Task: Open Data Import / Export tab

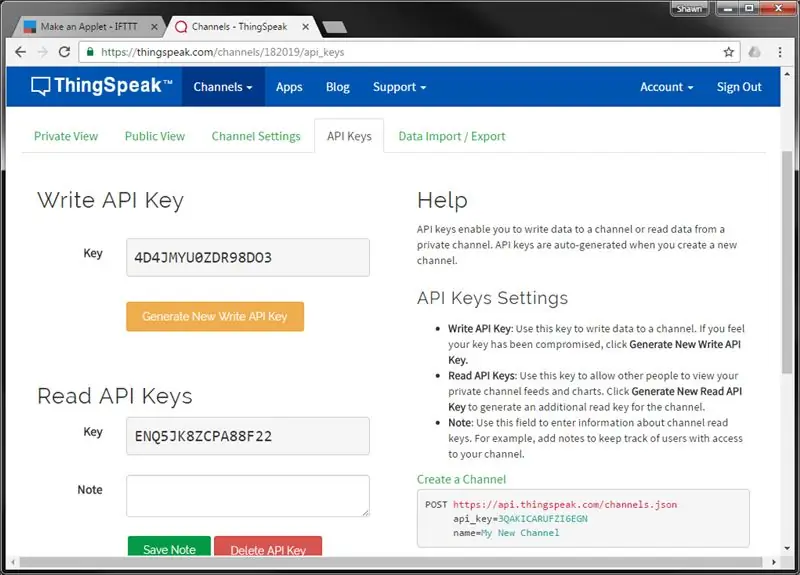Action: tap(452, 136)
